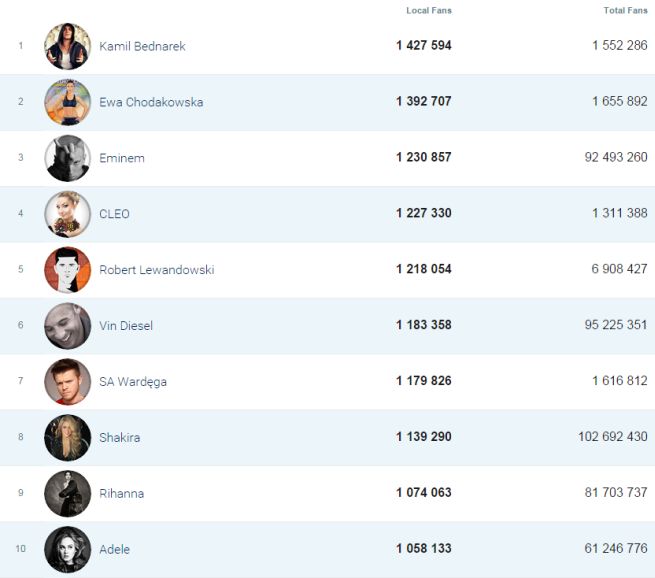Sort by Local Fans column header
The width and height of the screenshot is (655, 578).
point(429,10)
